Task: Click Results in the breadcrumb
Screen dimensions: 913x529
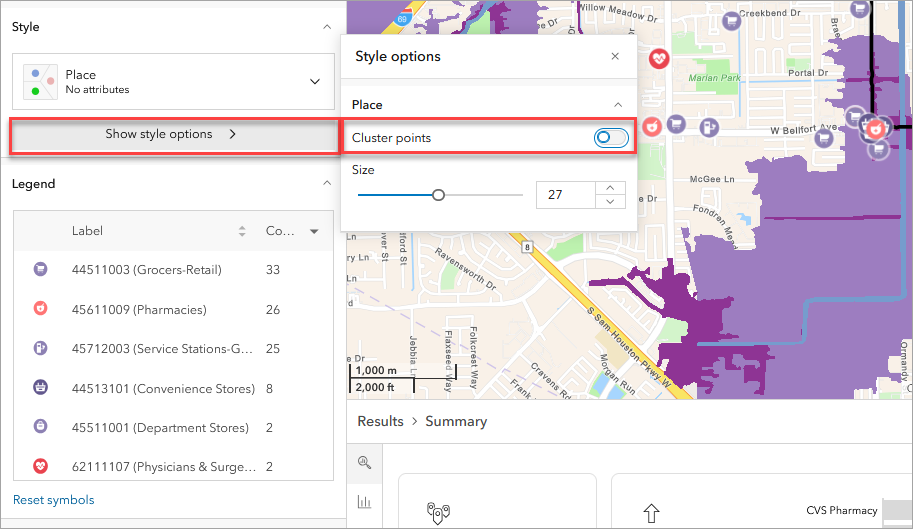Action: click(380, 422)
